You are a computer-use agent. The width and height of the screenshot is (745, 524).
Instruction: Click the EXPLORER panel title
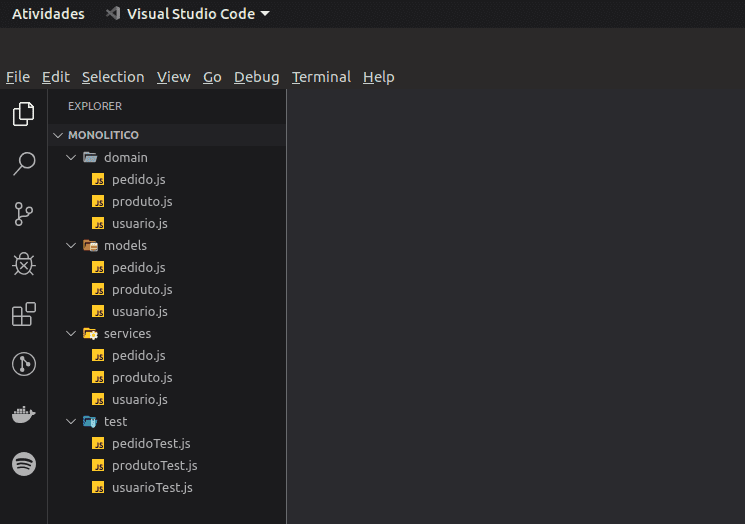(x=95, y=106)
